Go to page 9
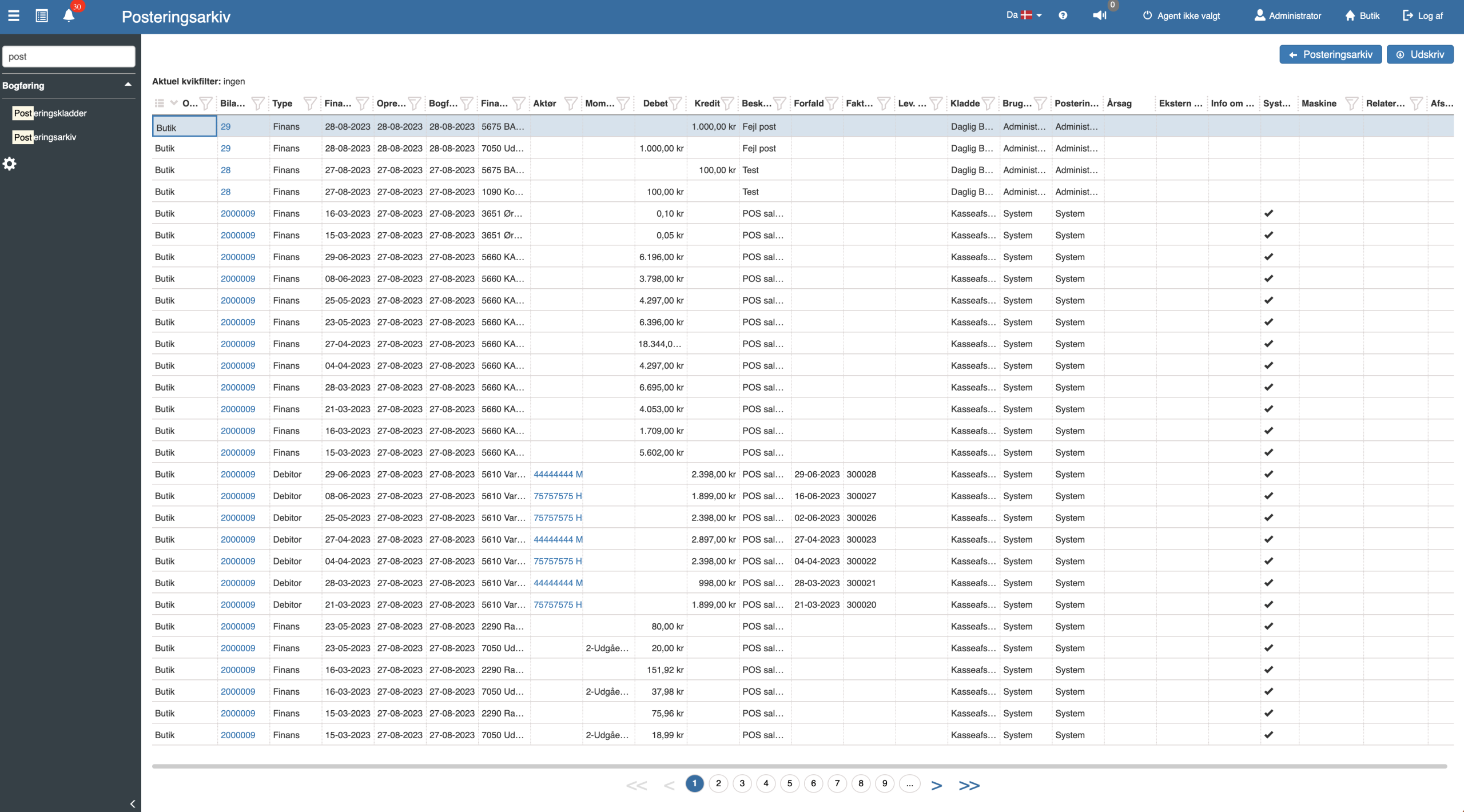1464x812 pixels. coord(885,783)
